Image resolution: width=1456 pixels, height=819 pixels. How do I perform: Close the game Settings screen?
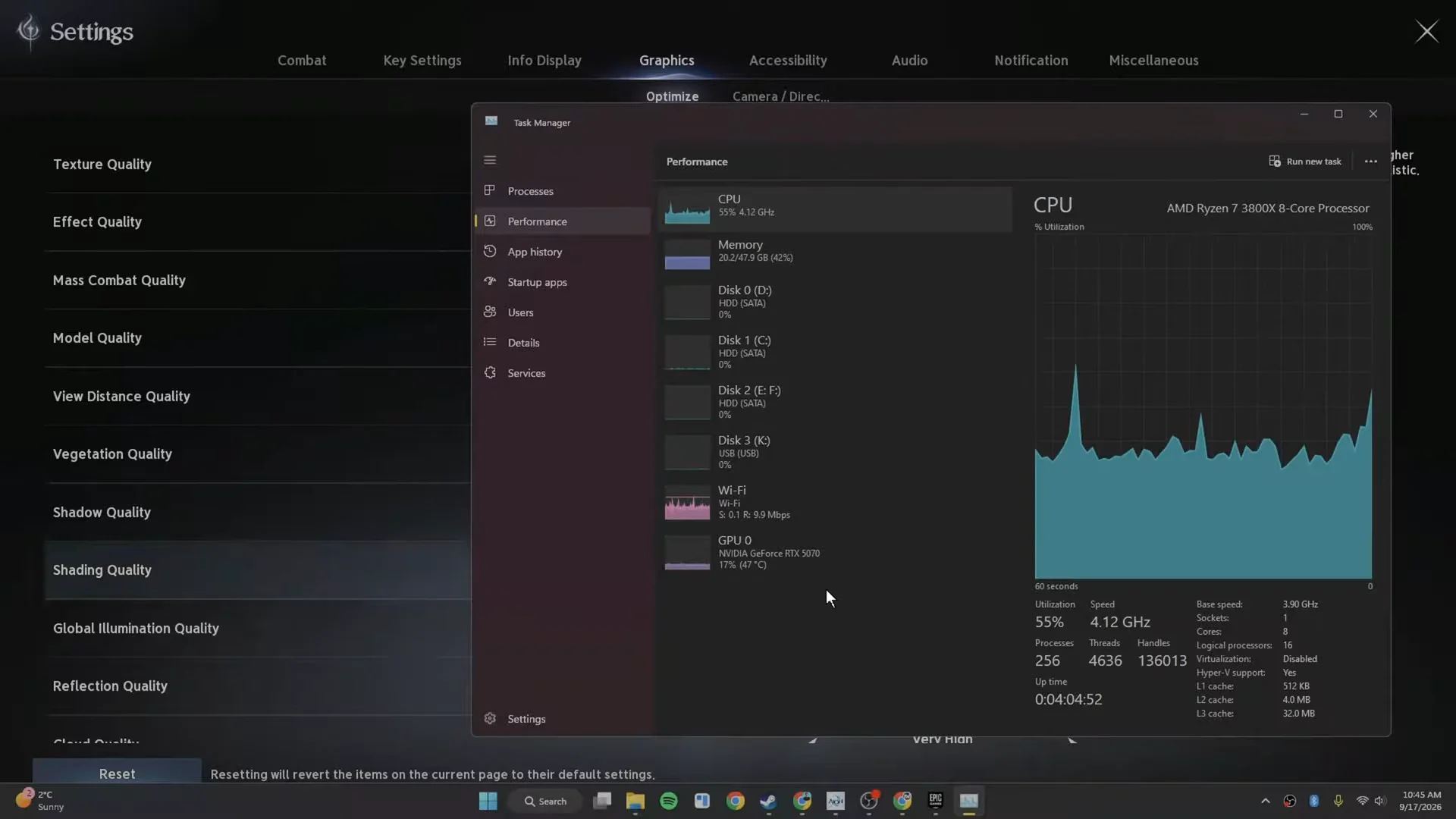click(1426, 31)
